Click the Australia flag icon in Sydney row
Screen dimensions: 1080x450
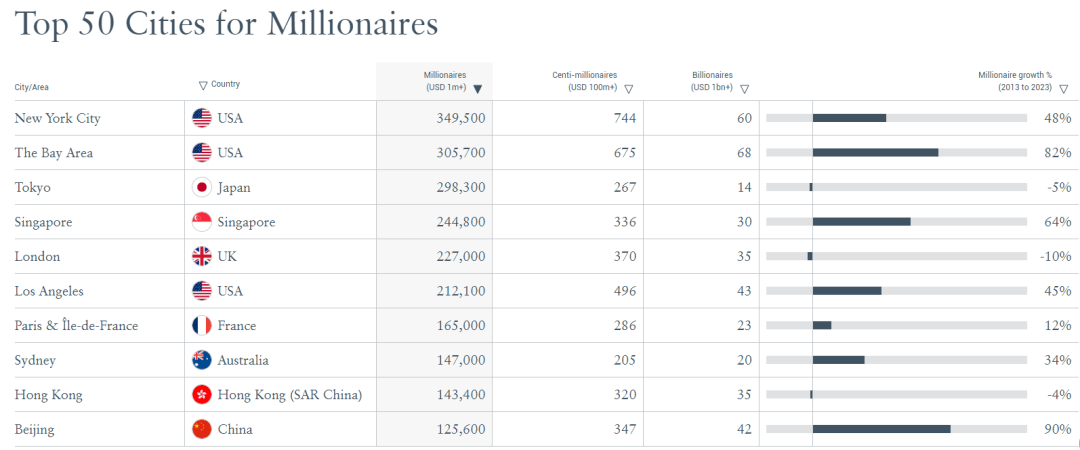pyautogui.click(x=202, y=360)
